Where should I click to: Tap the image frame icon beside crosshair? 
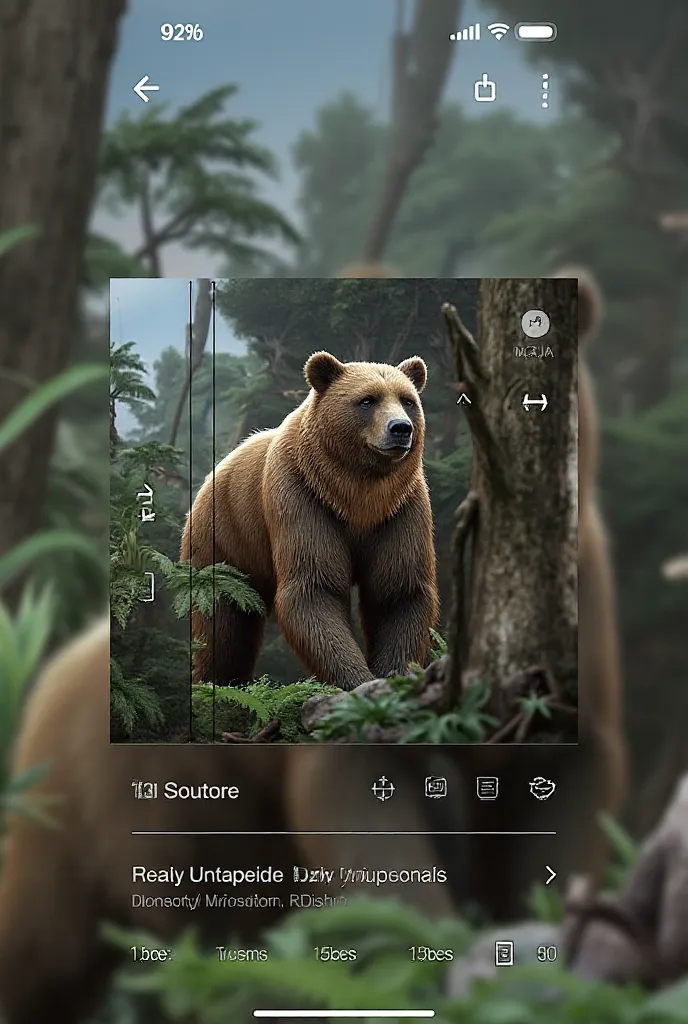[435, 788]
